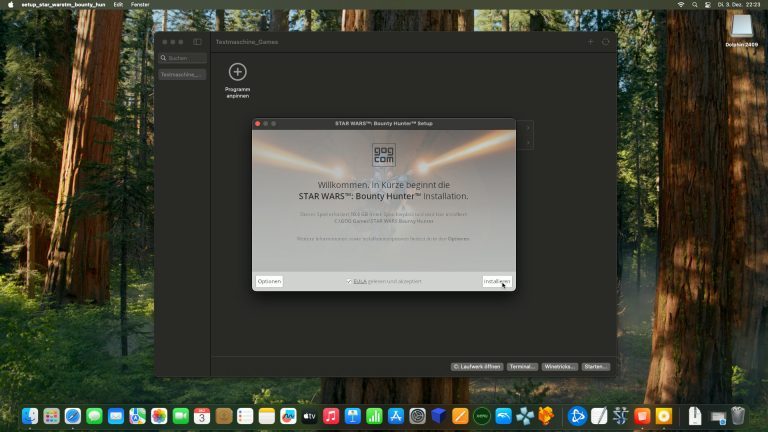Open Calendar in the Dock

(x=202, y=416)
